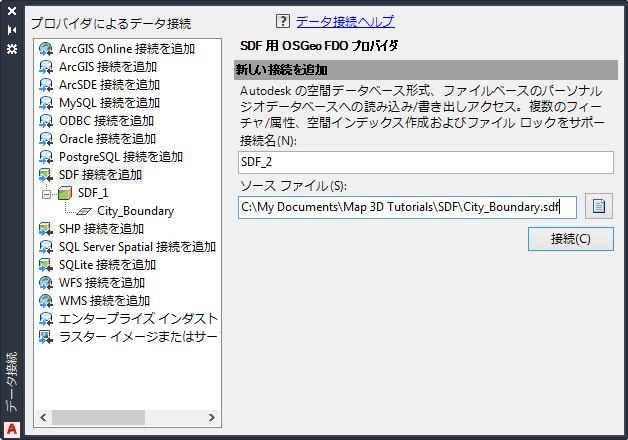Image resolution: width=628 pixels, height=440 pixels.
Task: Select ArcSDE 接続を追加
Action: coord(109,85)
